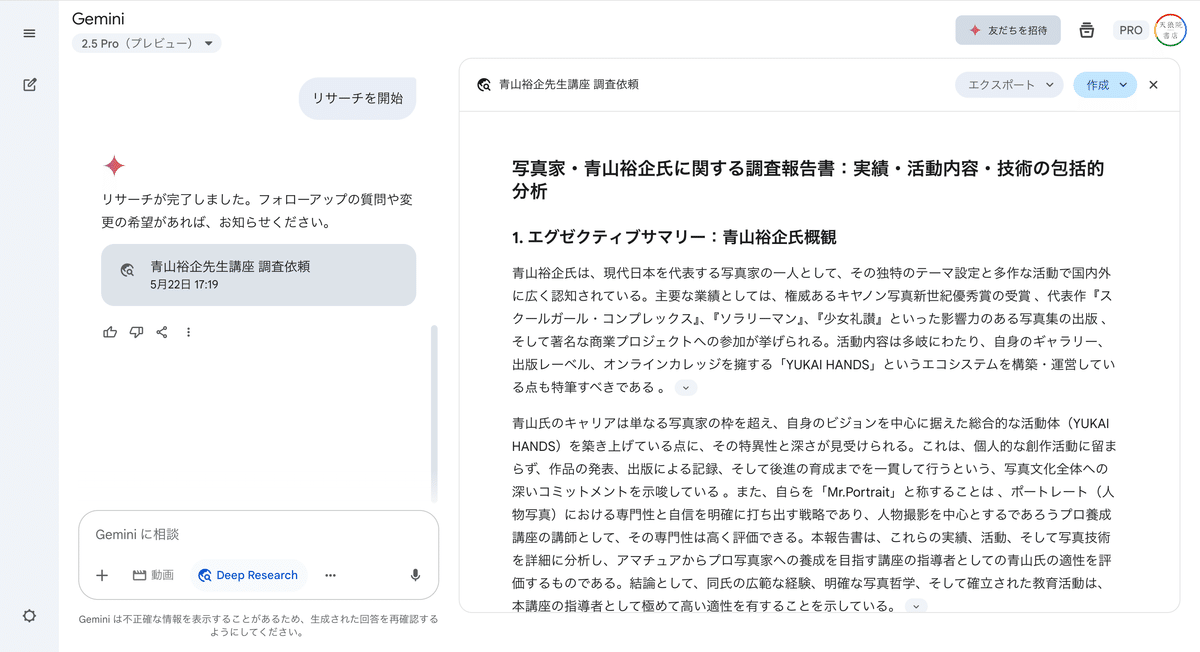Open the main menu hamburger icon

point(29,33)
